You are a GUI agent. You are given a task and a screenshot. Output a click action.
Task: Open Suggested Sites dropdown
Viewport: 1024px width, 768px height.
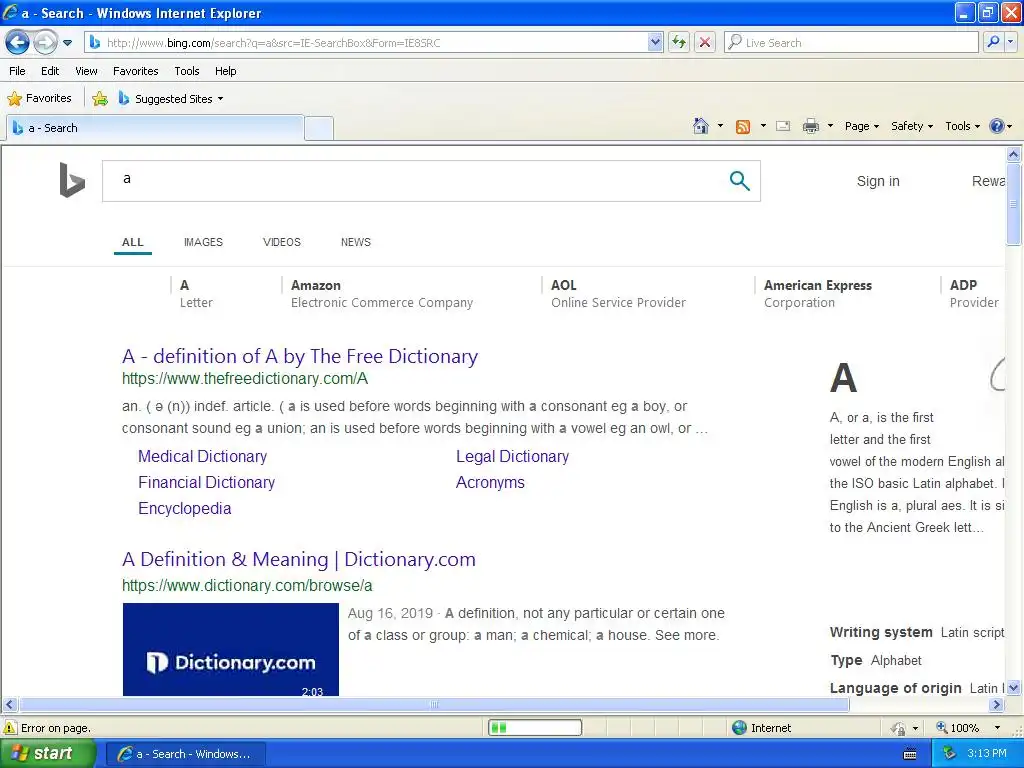coord(171,99)
